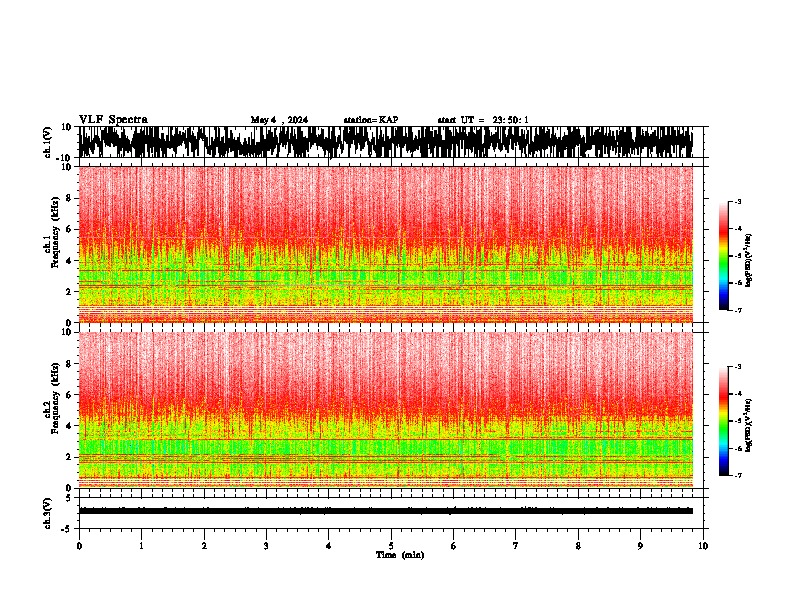Screen dimensions: 792x612
Task: Click the "4" kHz tick on ch.2 spectrogram
Action: (x=69, y=426)
